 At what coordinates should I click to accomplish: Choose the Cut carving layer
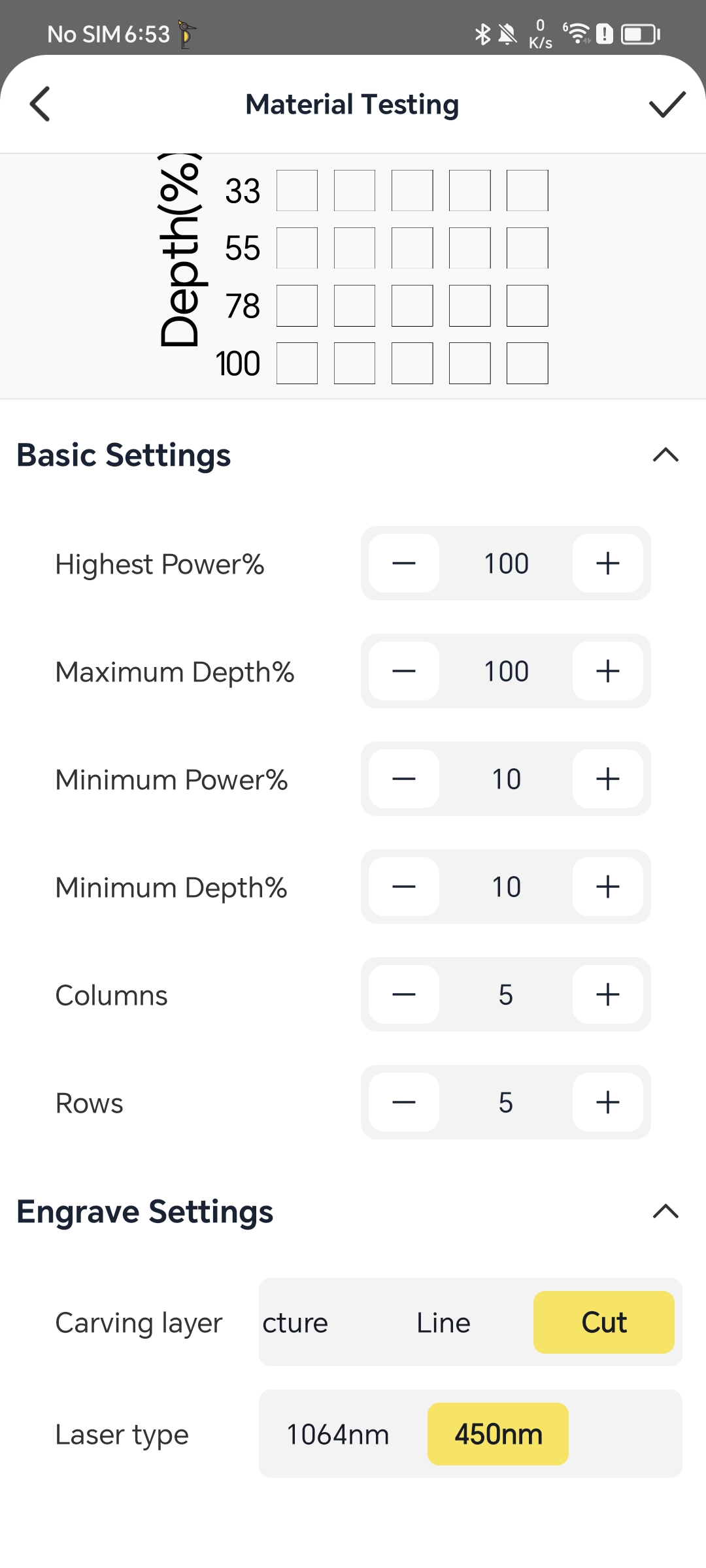click(603, 1322)
